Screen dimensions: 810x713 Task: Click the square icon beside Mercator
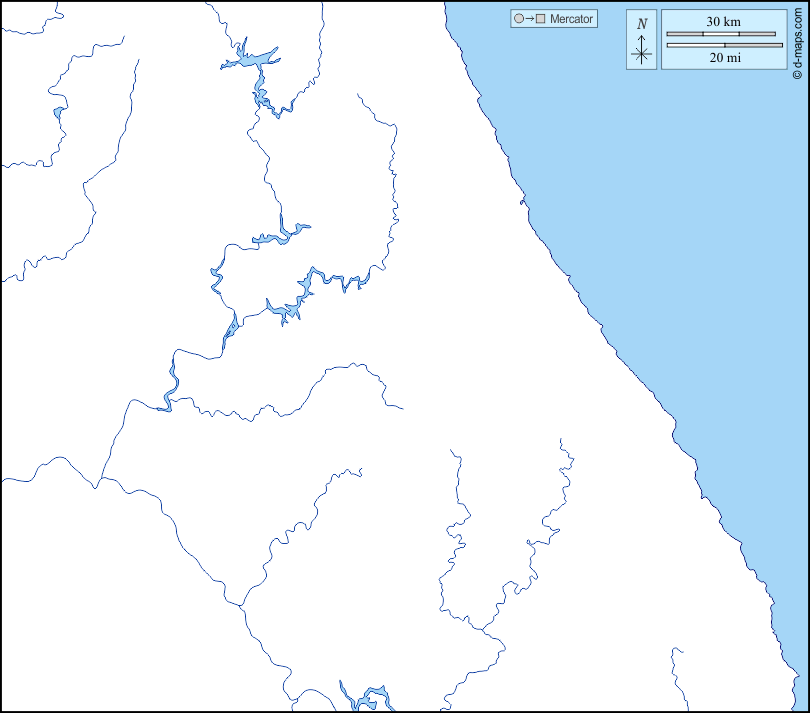tap(541, 19)
